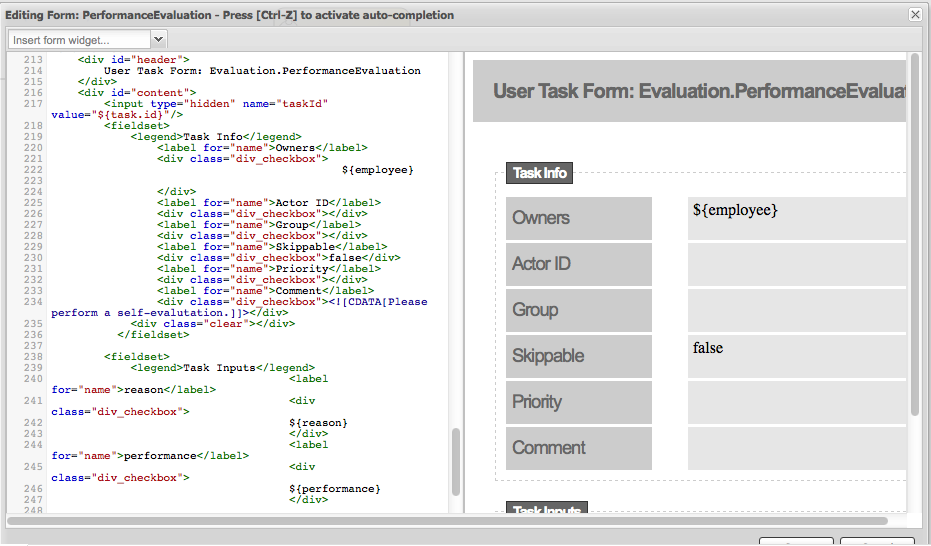Select the Owners label in preview
The height and width of the screenshot is (546, 931).
click(x=578, y=218)
